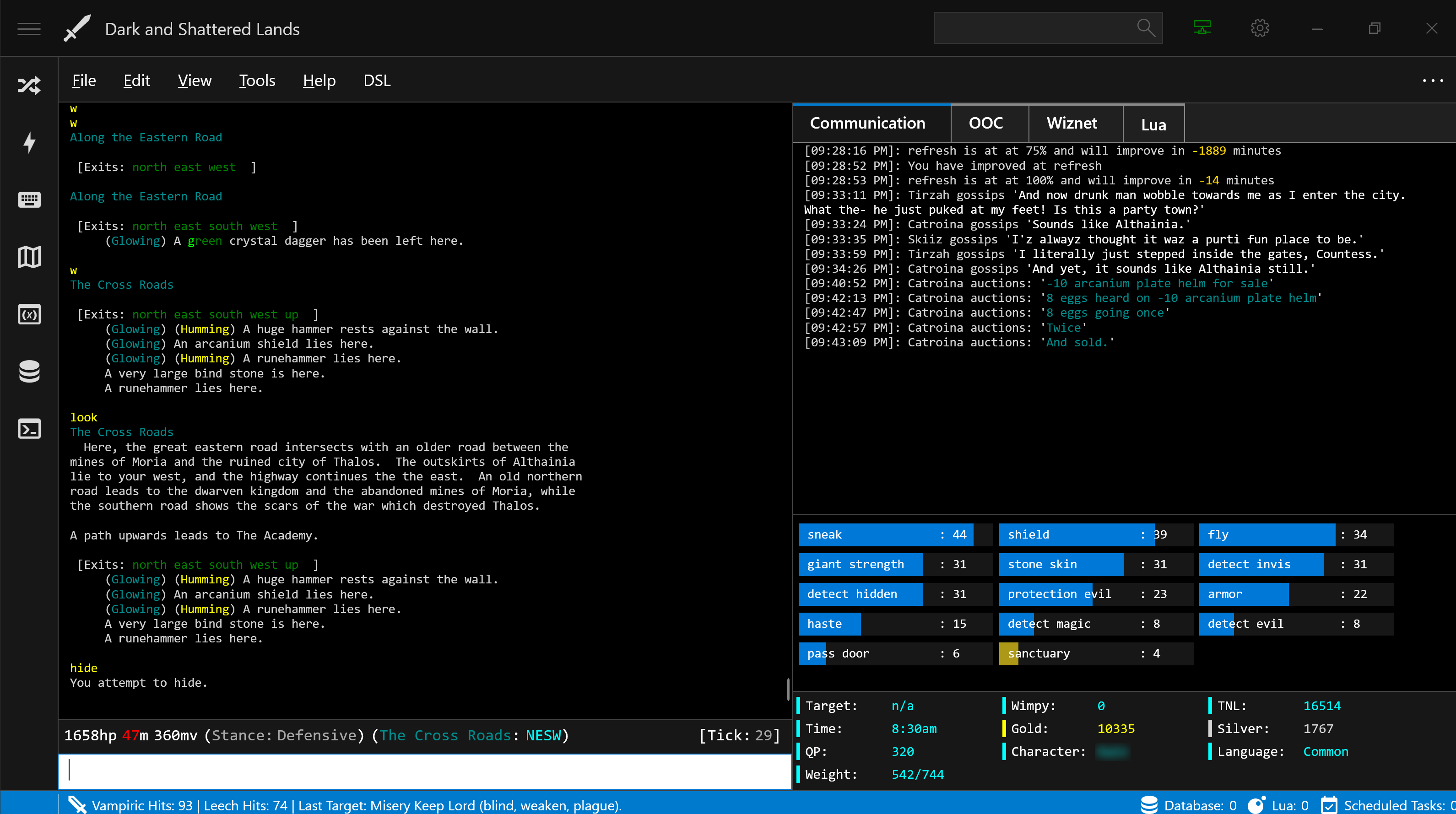The image size is (1456, 814).
Task: Click the Vampiric Hits status bar icon
Action: 79,805
